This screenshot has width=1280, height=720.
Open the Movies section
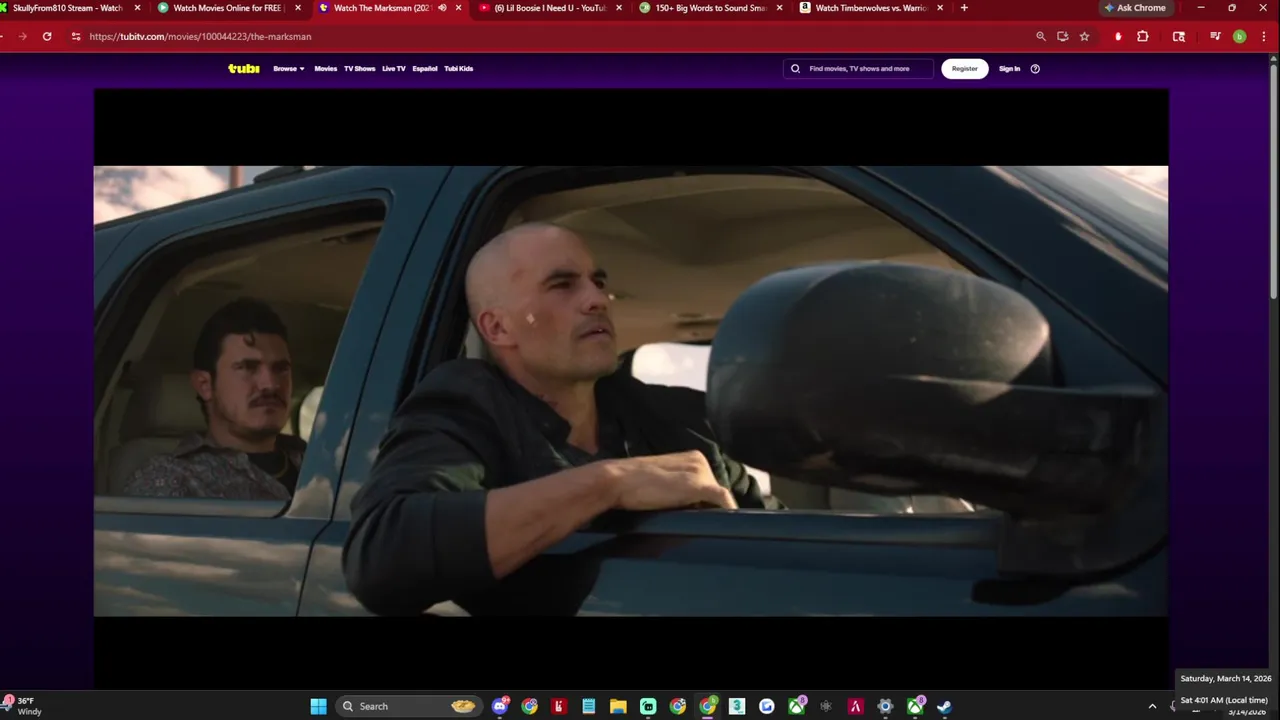[x=326, y=69]
